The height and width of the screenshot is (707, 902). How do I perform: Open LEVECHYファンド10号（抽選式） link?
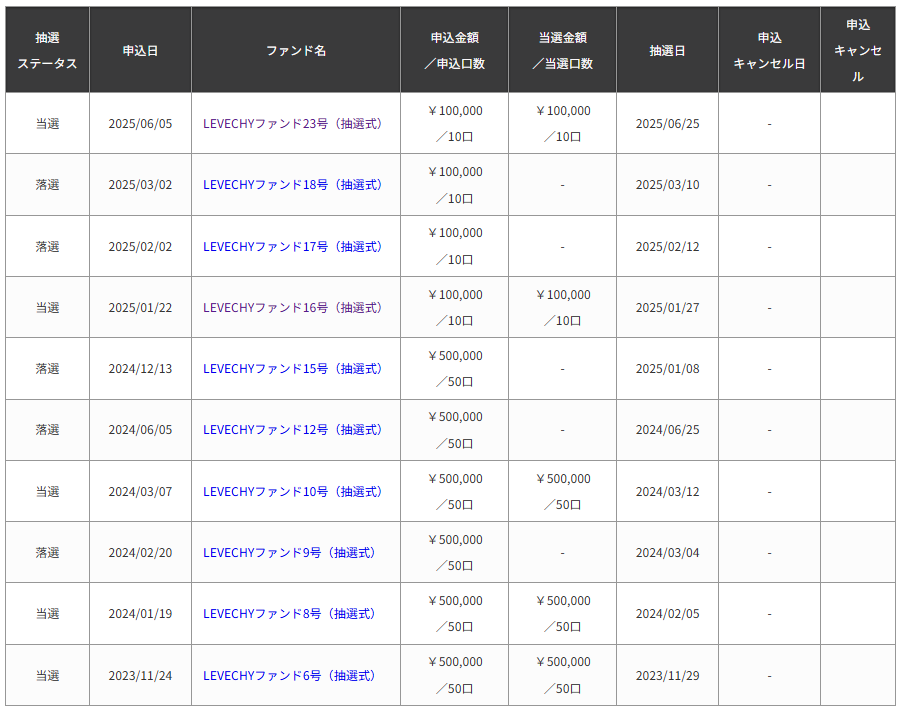coord(293,491)
